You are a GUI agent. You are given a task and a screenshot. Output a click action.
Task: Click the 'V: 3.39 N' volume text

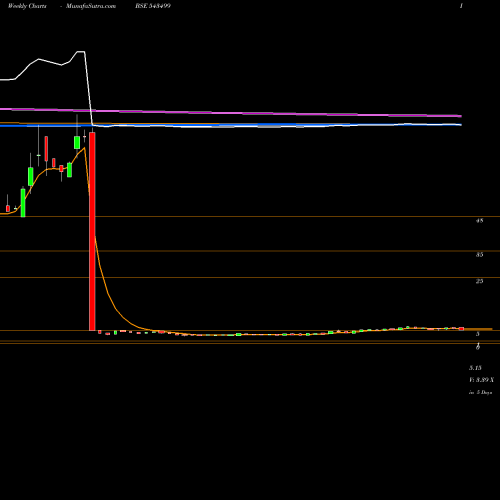tap(481, 380)
